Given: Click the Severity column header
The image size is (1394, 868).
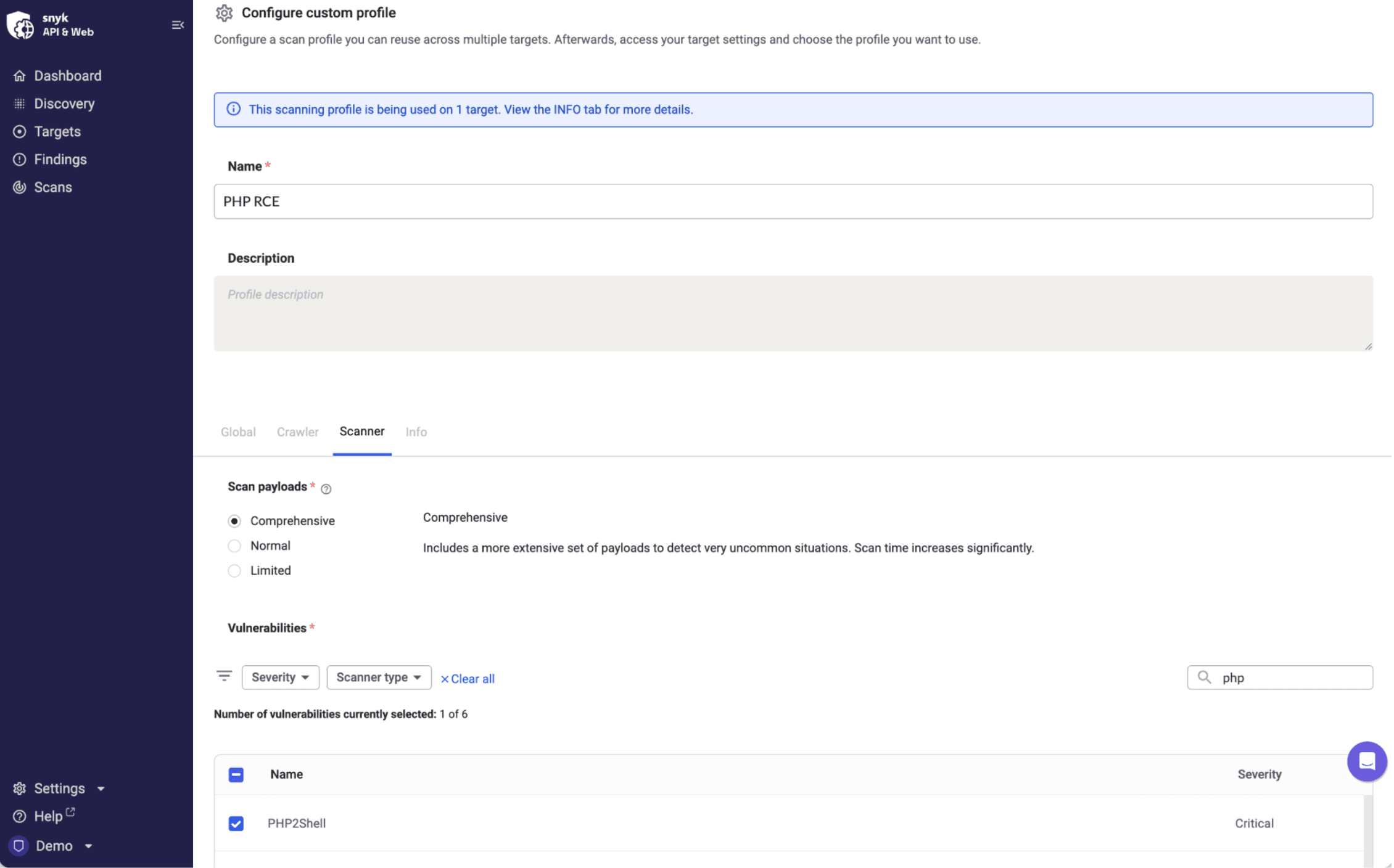Looking at the screenshot, I should [x=1260, y=774].
